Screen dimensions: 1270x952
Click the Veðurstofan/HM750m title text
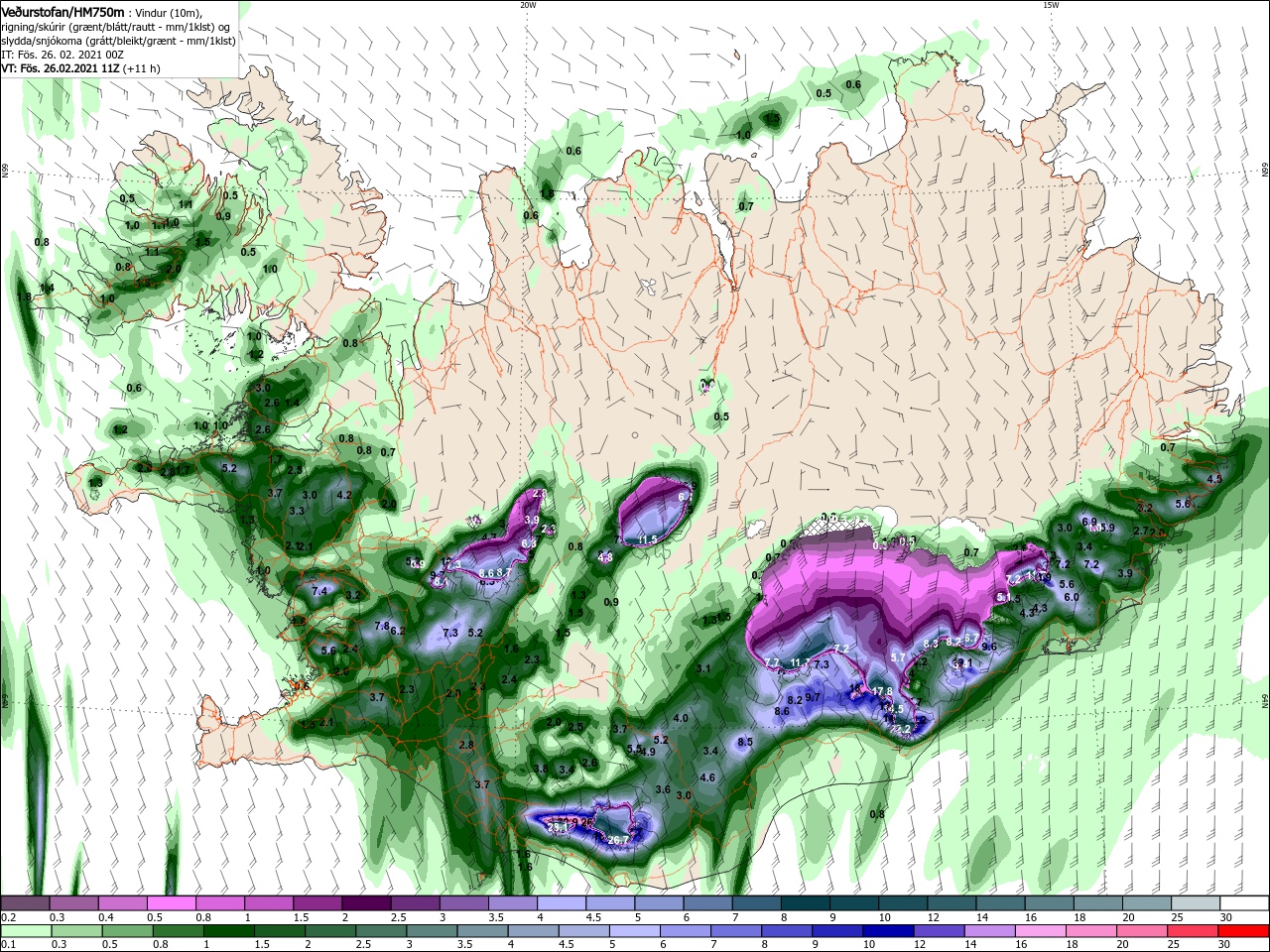(63, 11)
